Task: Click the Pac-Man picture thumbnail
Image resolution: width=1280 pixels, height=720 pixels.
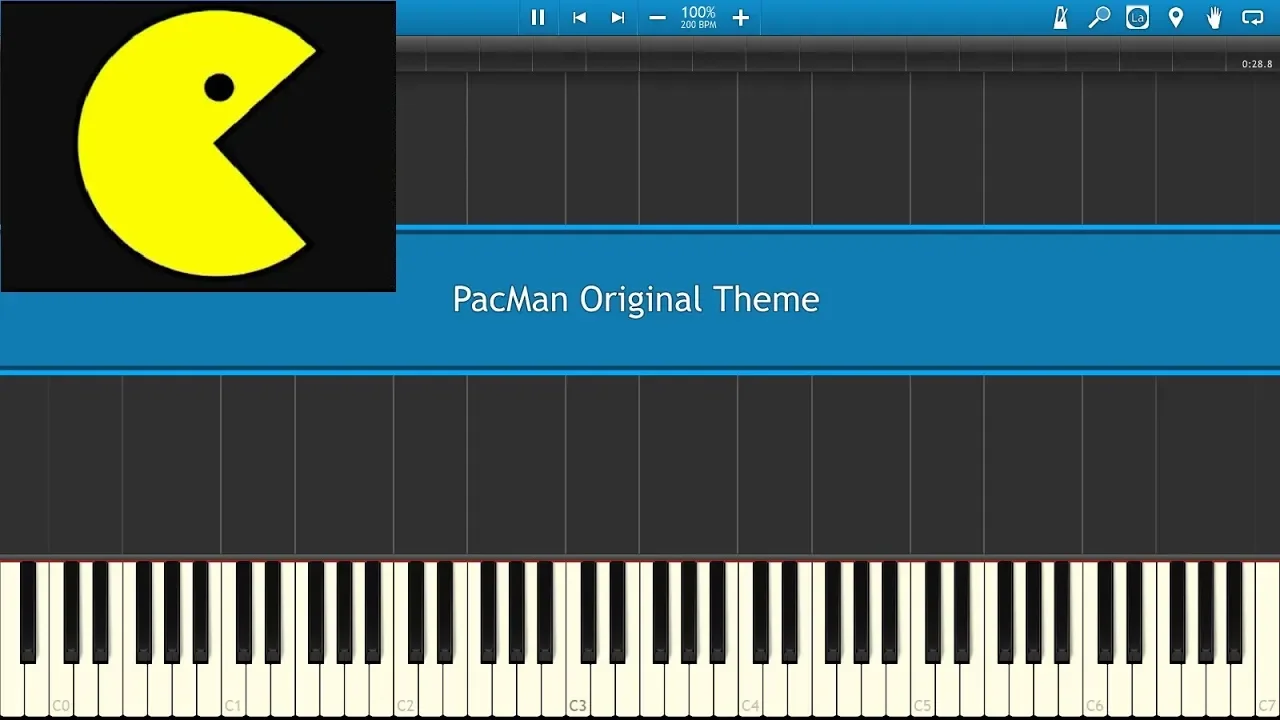Action: (x=198, y=146)
